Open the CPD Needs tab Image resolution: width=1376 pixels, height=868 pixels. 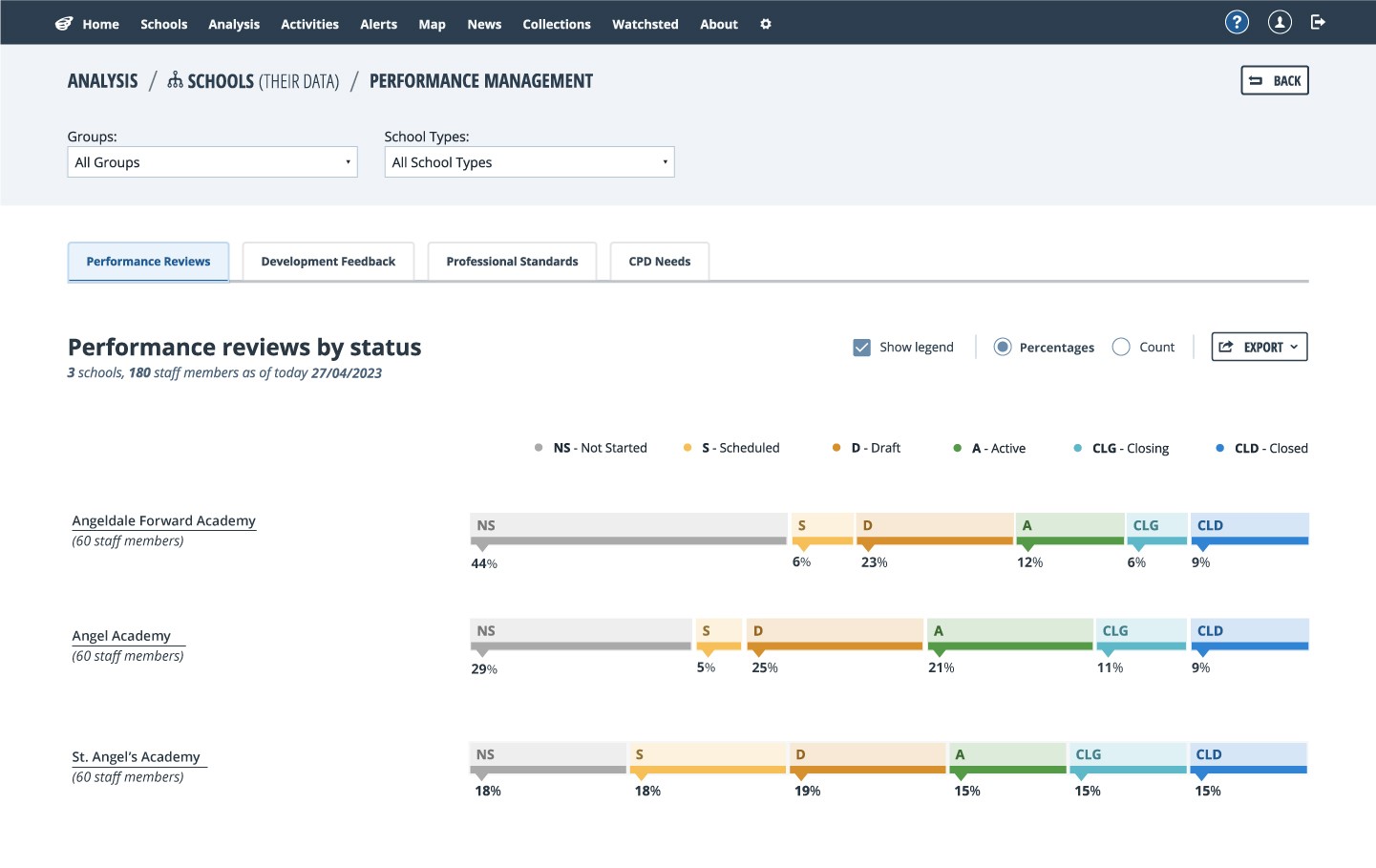tap(660, 262)
